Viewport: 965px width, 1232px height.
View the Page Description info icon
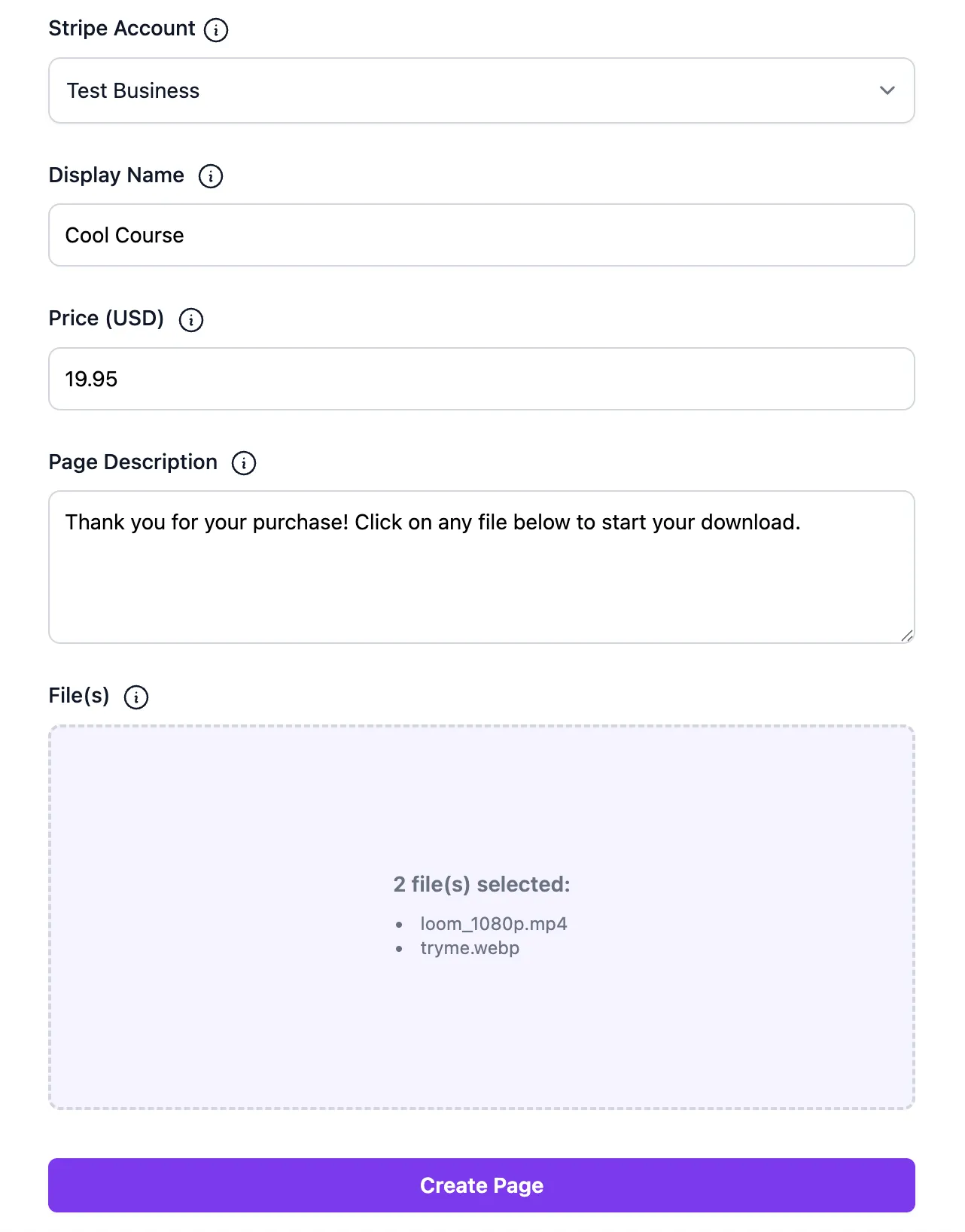pos(243,463)
